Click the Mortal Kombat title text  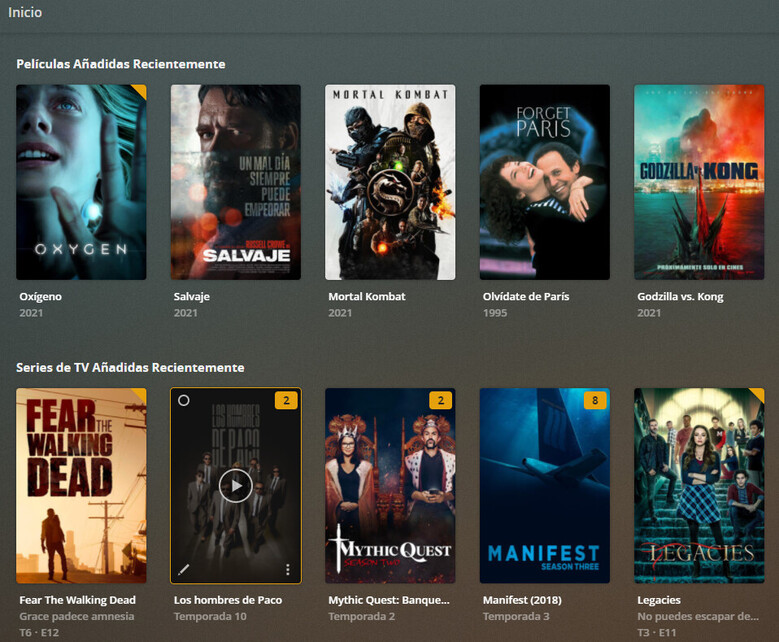367,297
